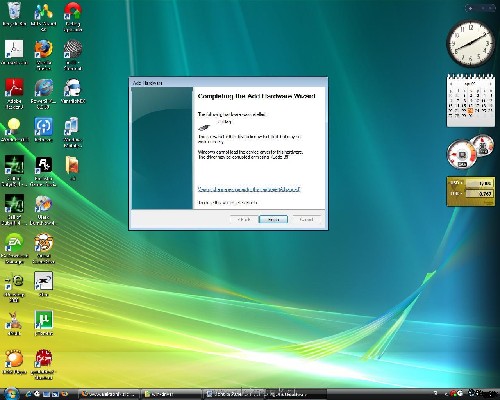500x400 pixels.
Task: Switch to the fourth taskbar window button
Action: (295, 394)
